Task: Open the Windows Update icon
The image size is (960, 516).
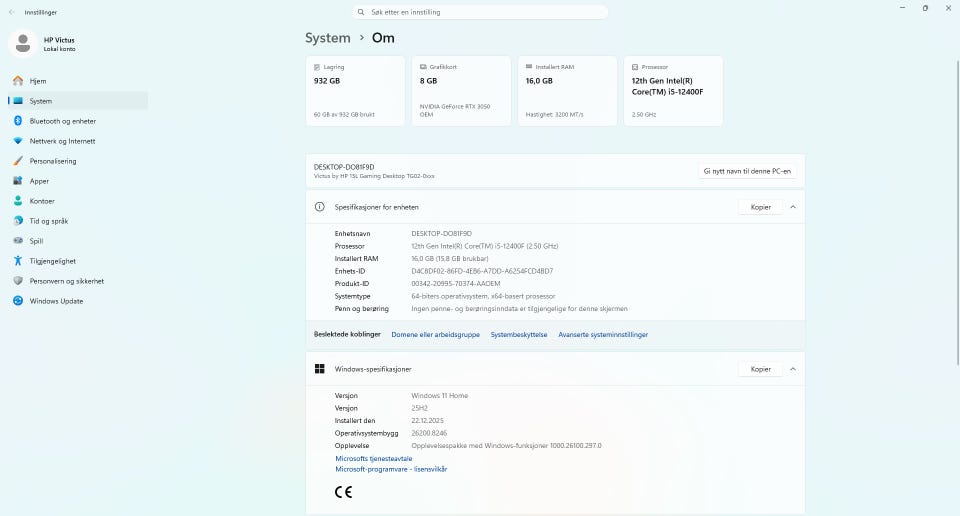Action: tap(18, 301)
